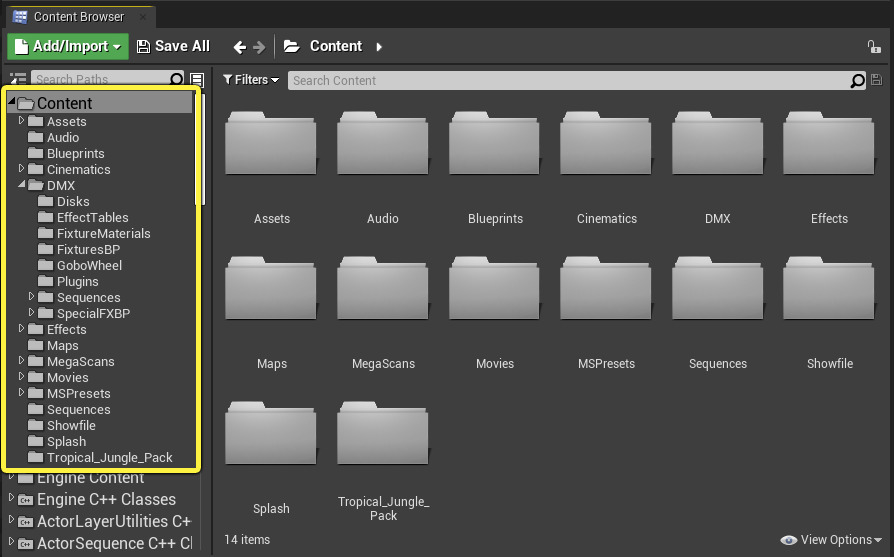
Task: Select Tropical_Jungle_Pack in tree
Action: pos(109,457)
